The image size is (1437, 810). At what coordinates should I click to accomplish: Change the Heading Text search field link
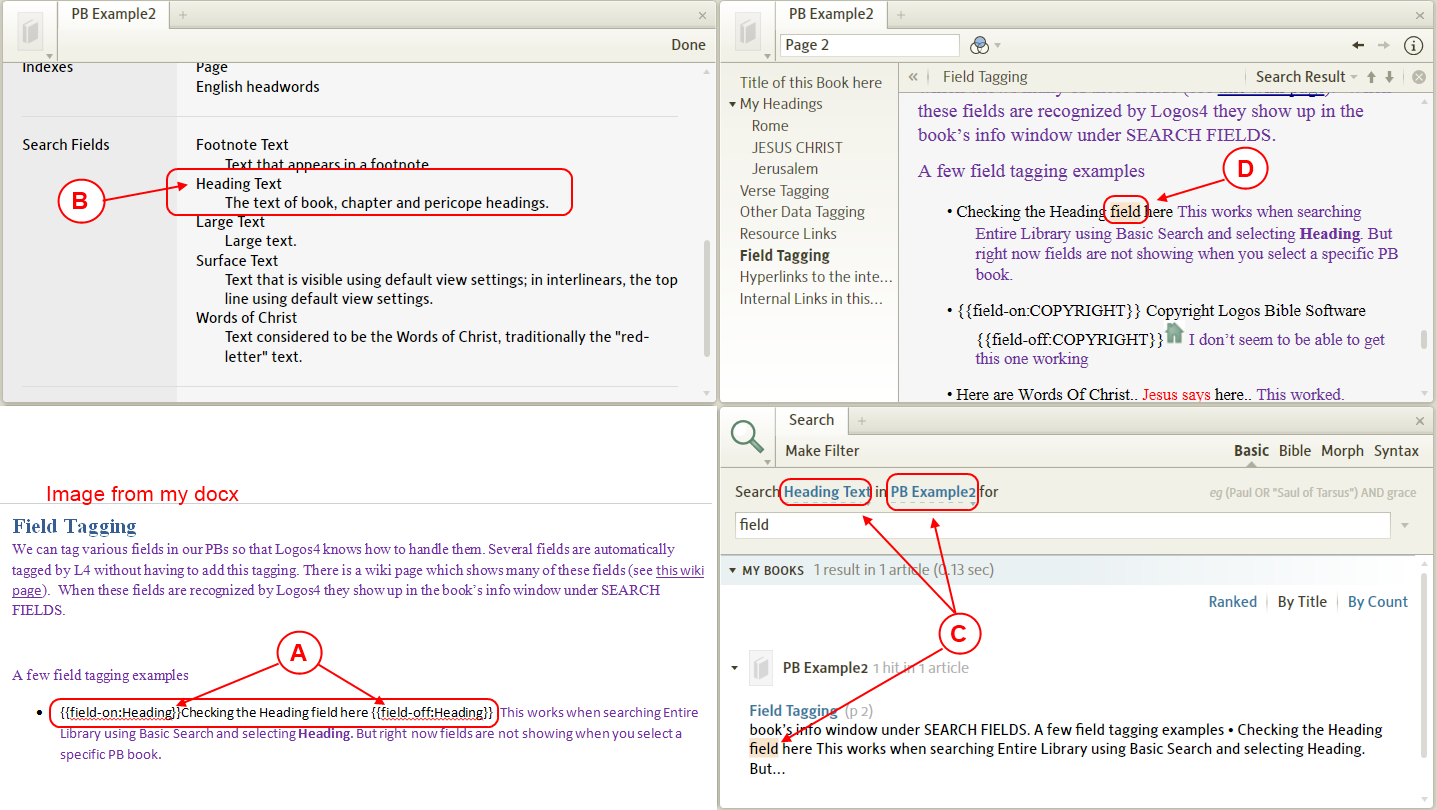tap(827, 492)
